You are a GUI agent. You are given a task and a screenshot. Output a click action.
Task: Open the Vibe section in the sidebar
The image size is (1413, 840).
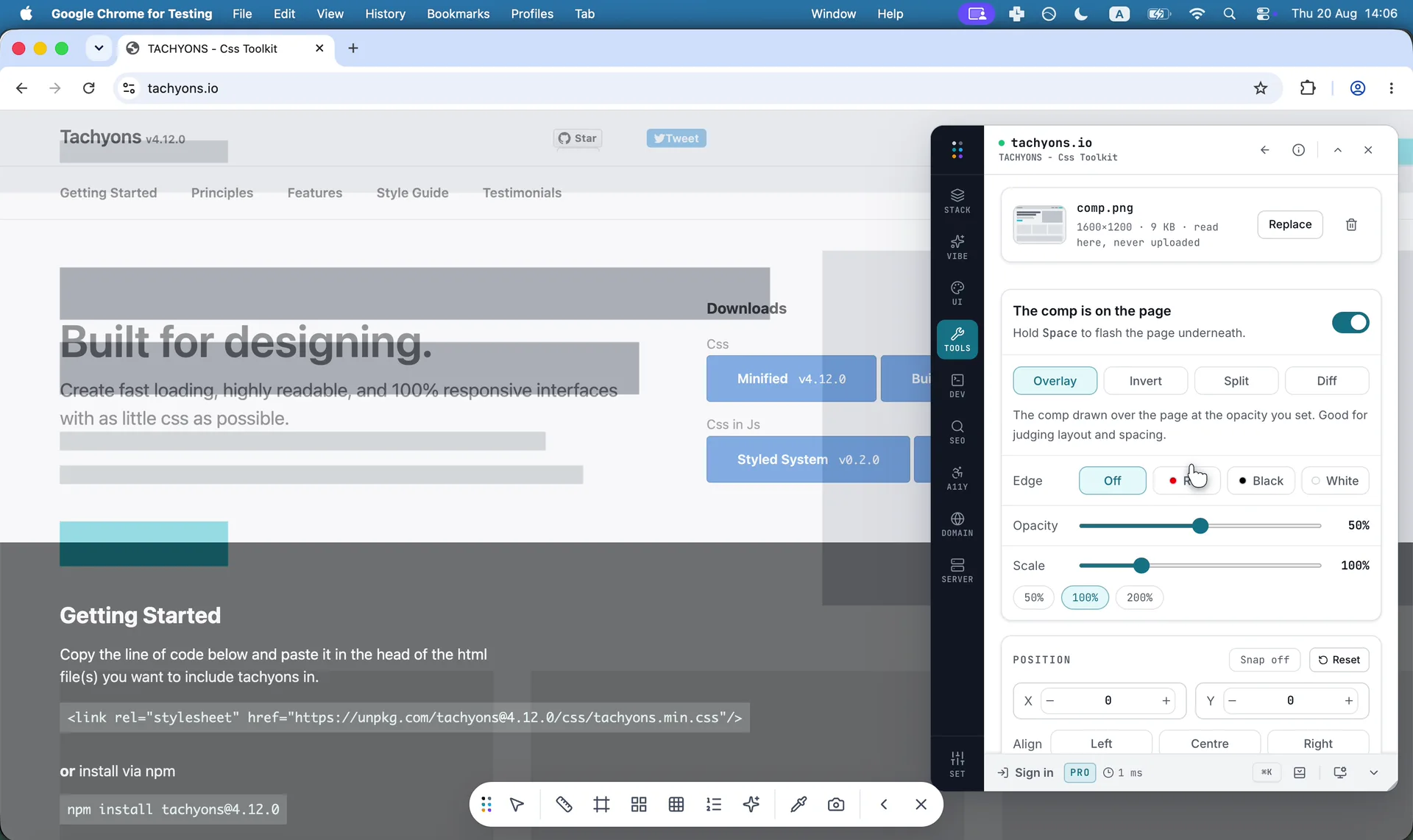tap(957, 246)
